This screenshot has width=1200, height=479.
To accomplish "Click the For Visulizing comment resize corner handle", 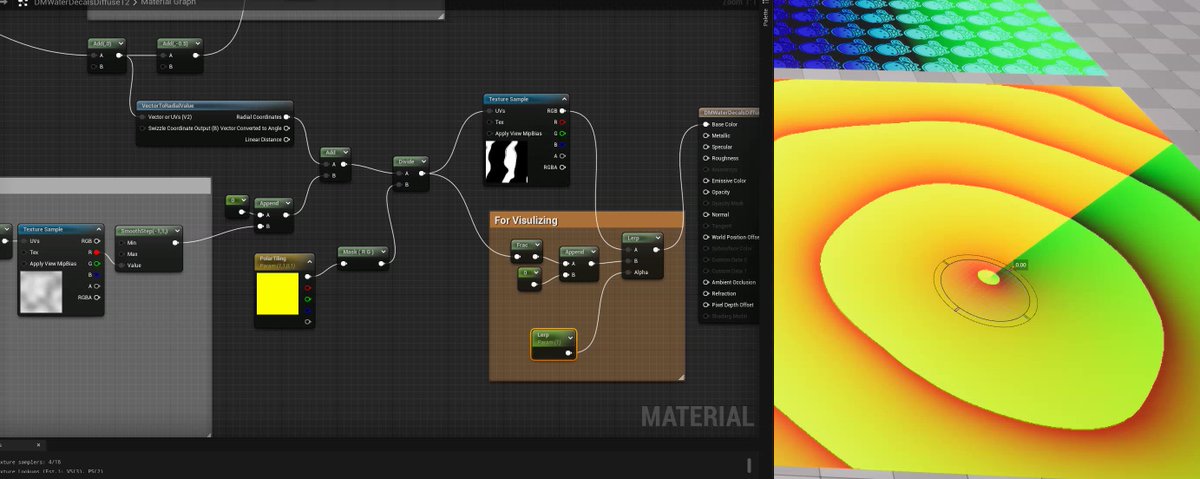I will point(680,376).
